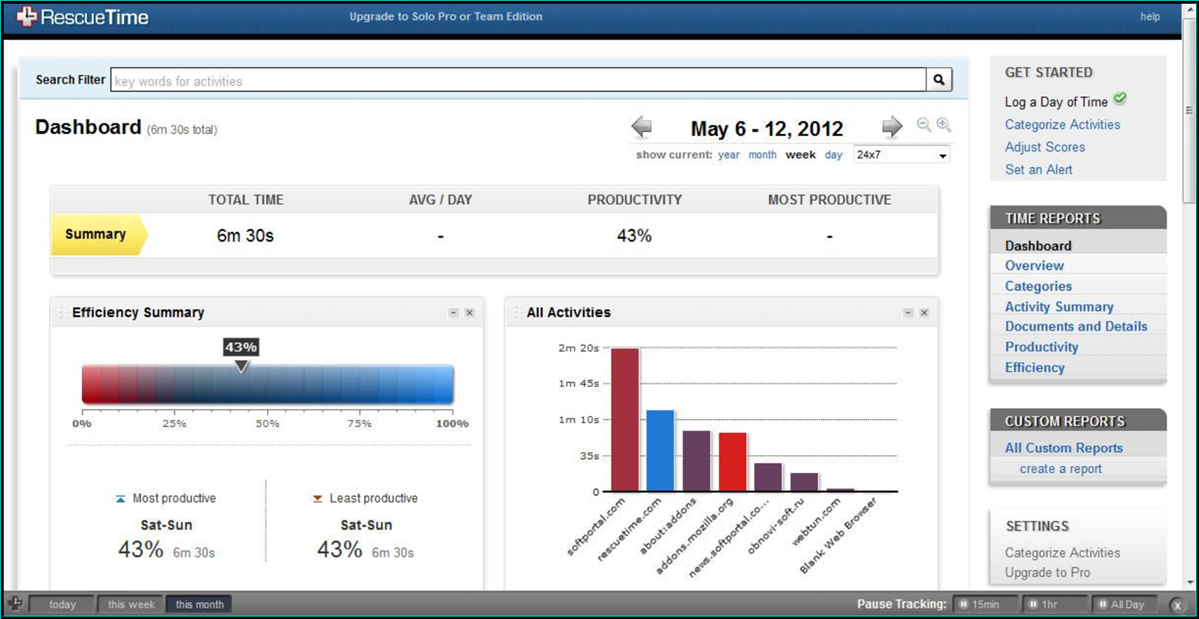Open All Custom Reports
The image size is (1199, 619).
click(x=1064, y=449)
